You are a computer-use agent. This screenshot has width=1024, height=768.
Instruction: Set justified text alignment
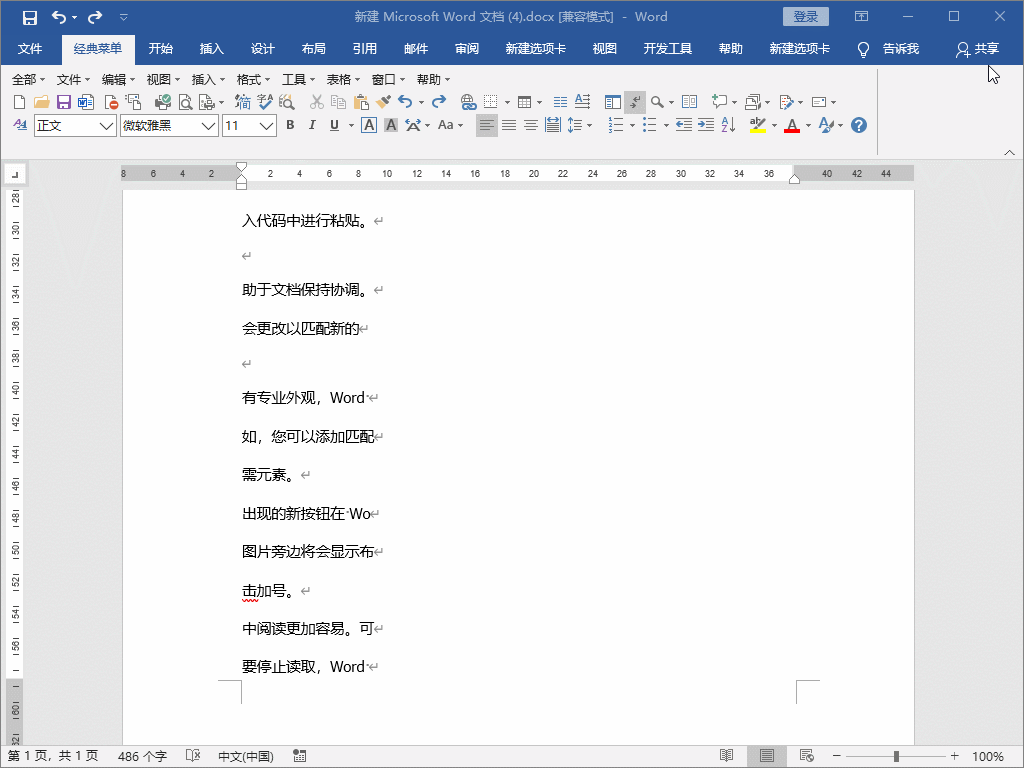(509, 125)
